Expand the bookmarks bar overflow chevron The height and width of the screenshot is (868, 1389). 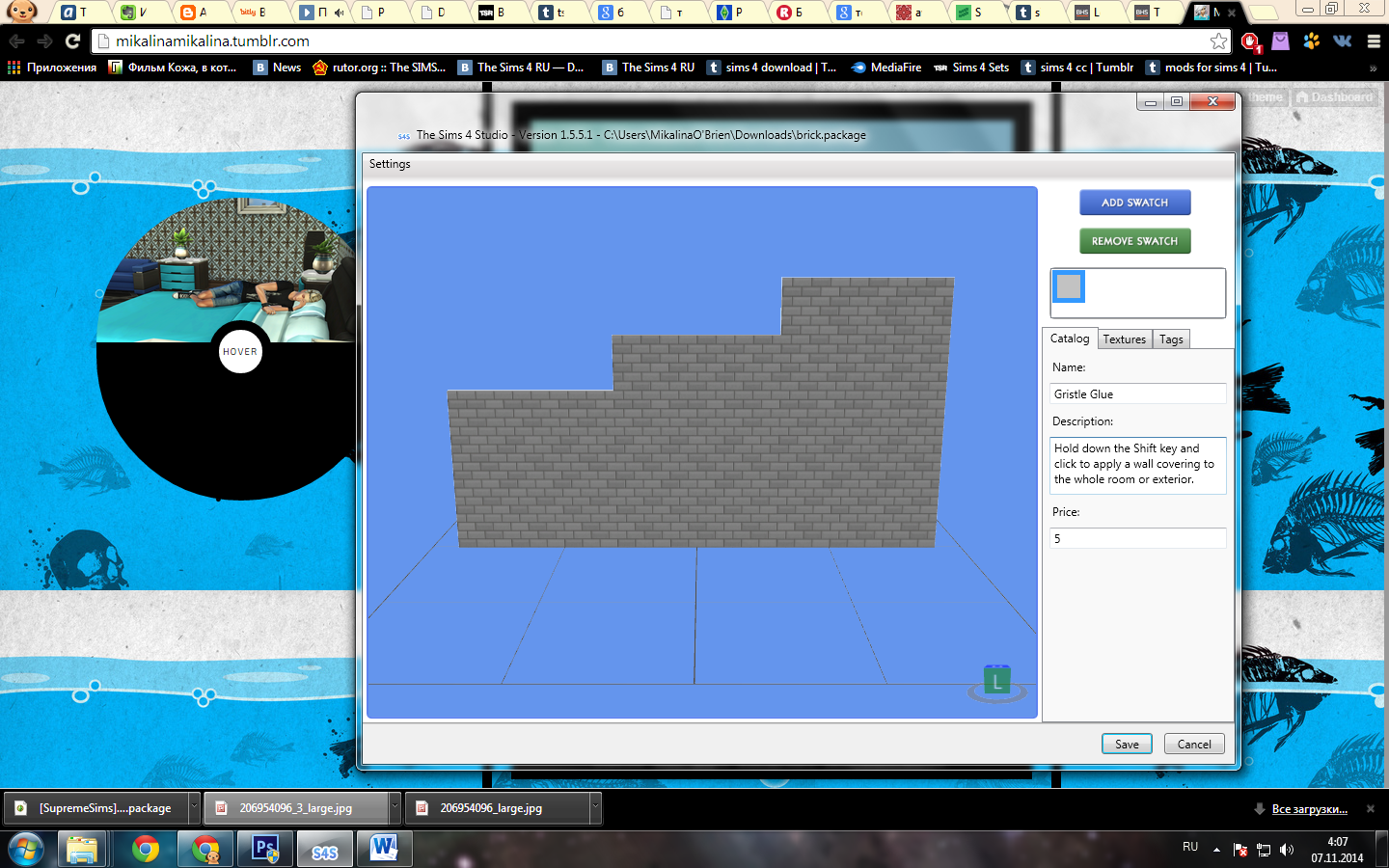[x=1373, y=68]
